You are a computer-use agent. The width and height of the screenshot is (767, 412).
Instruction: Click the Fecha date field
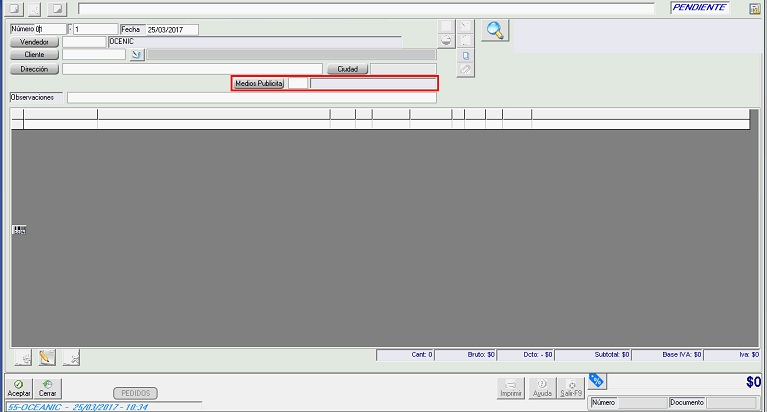pos(171,29)
